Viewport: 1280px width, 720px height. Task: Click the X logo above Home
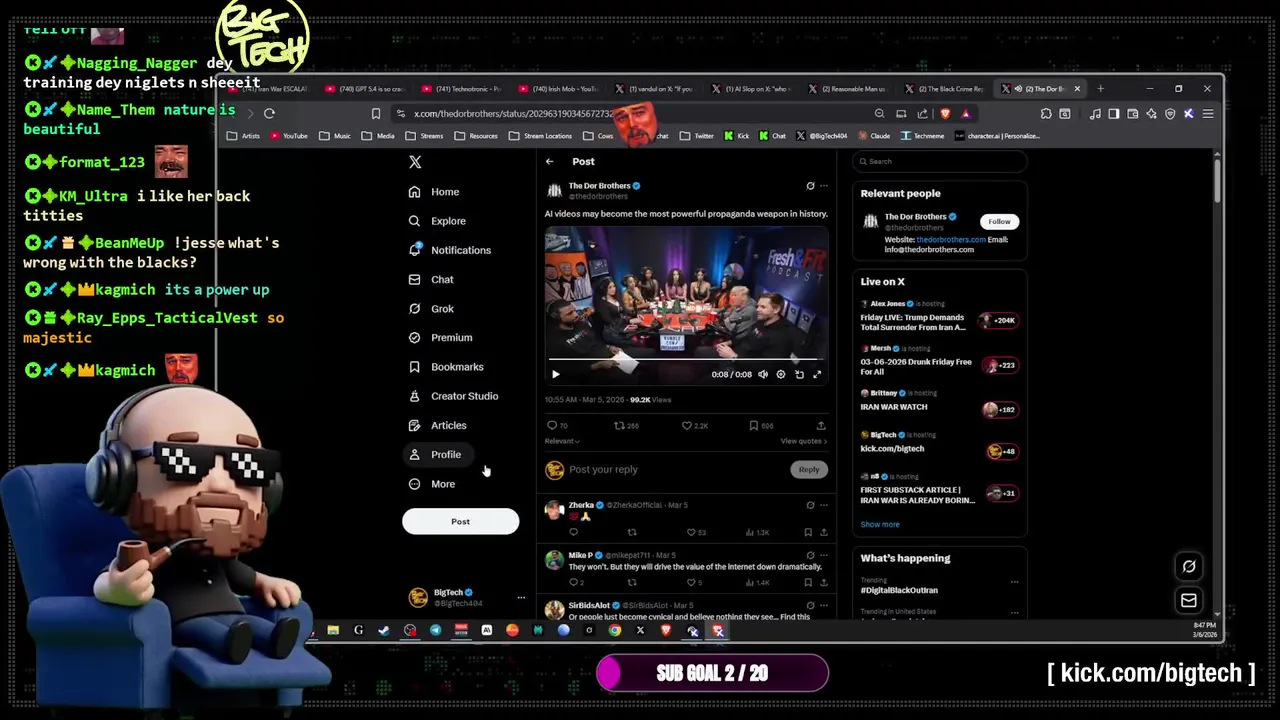(x=415, y=162)
